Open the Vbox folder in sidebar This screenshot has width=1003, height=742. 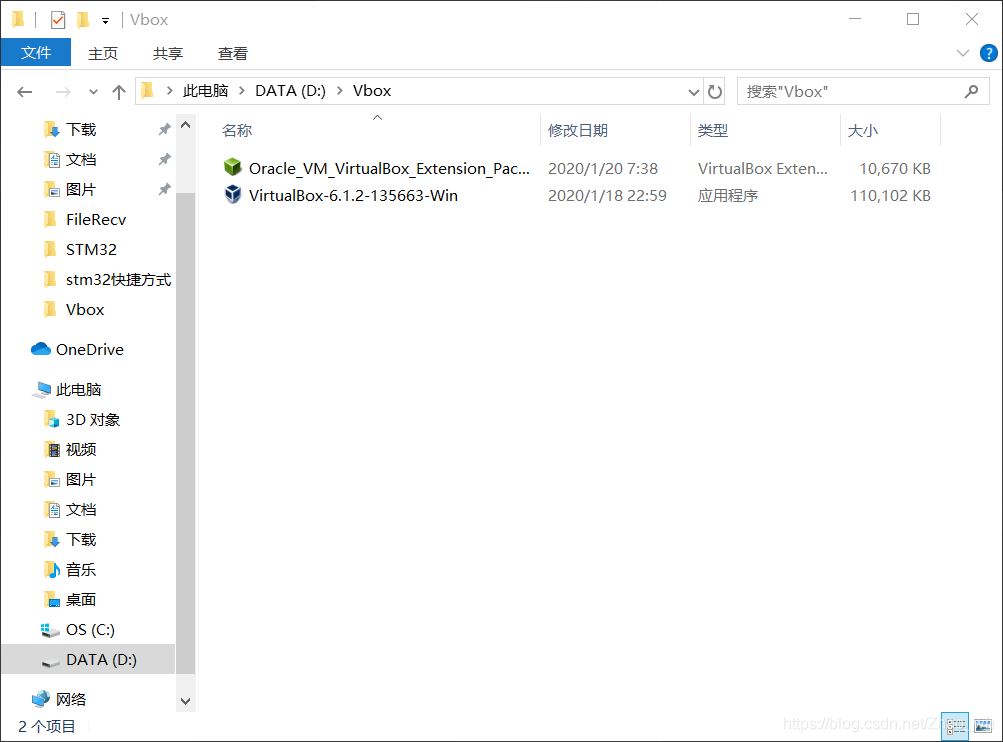(84, 310)
